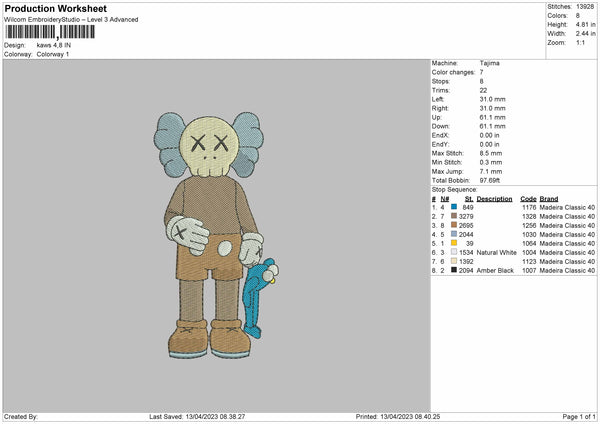
Task: Click the yellow thread swatch for code 1064
Action: pos(454,243)
